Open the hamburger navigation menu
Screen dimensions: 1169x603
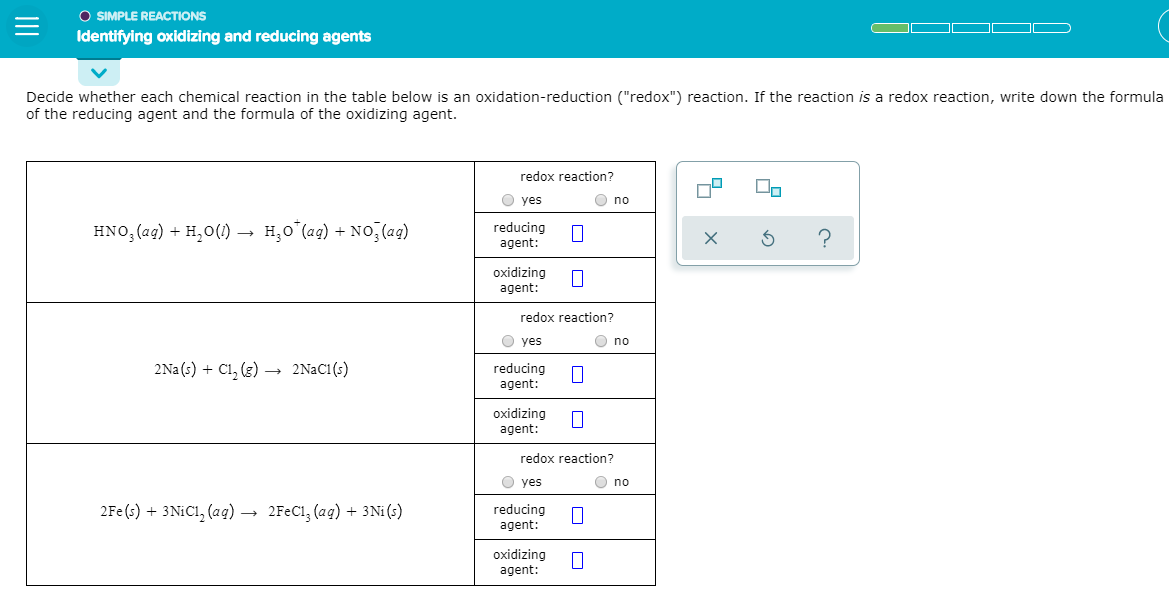[27, 25]
